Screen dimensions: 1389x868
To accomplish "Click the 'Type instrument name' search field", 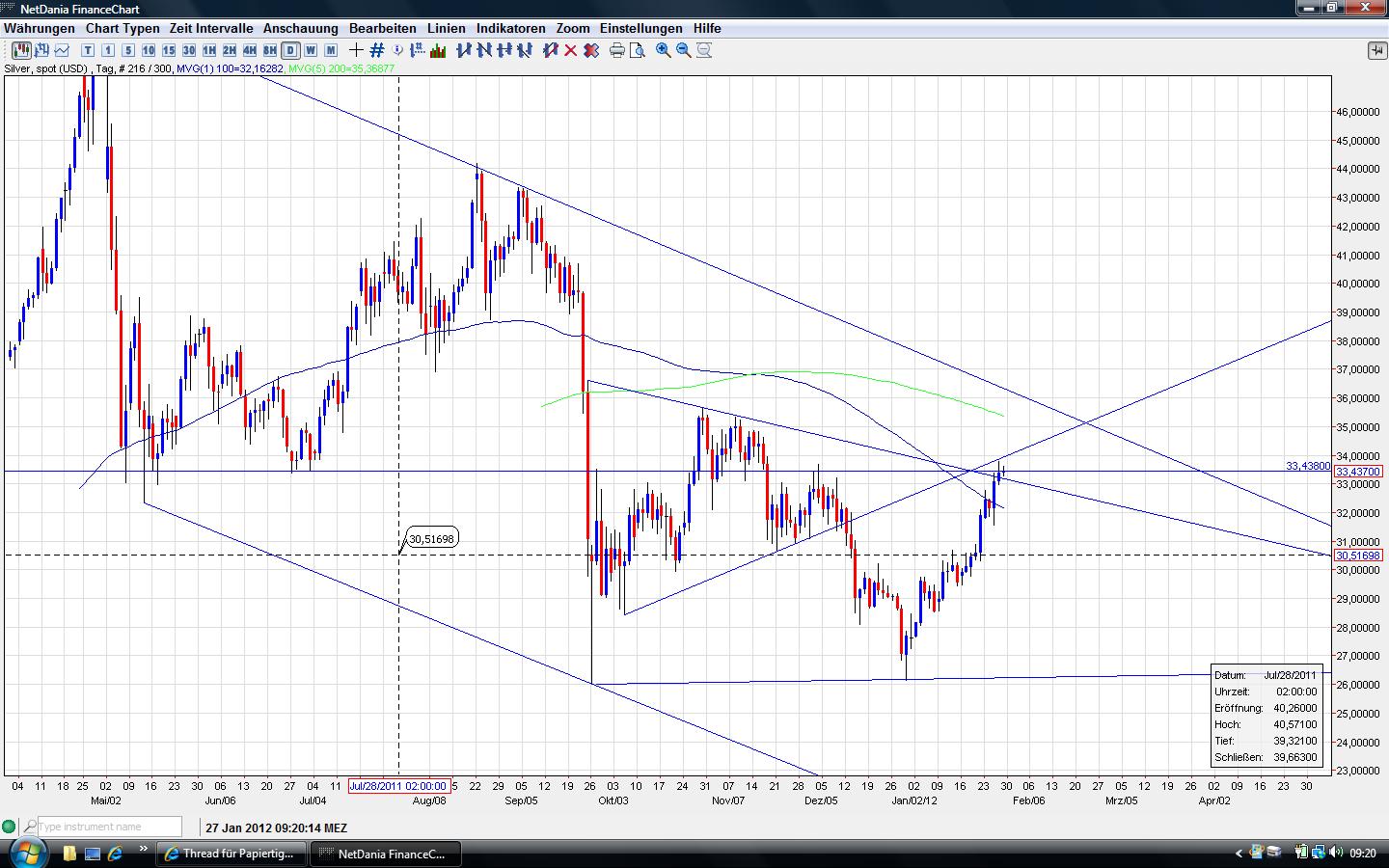I will coord(108,827).
